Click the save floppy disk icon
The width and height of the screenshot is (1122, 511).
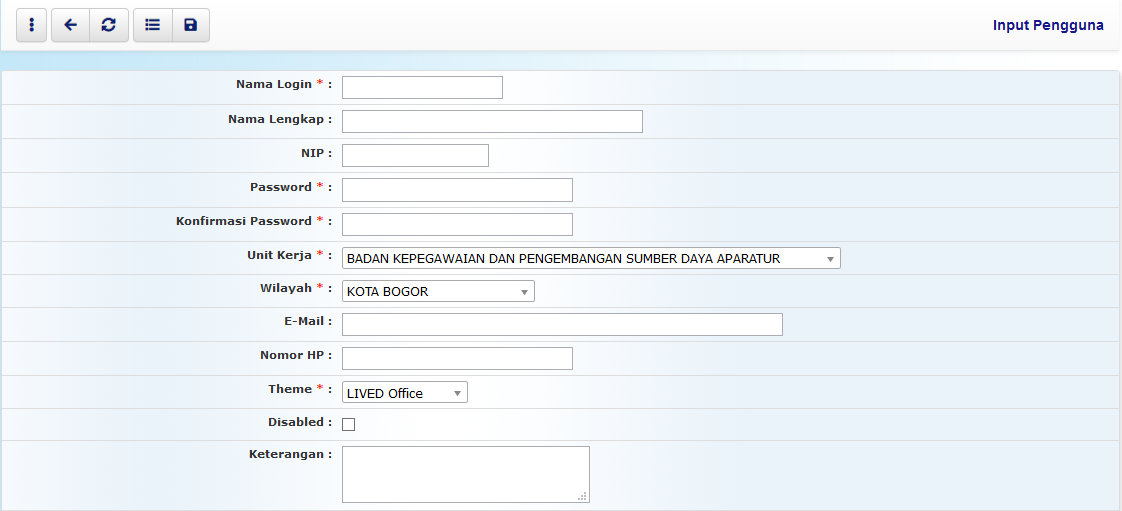click(190, 25)
